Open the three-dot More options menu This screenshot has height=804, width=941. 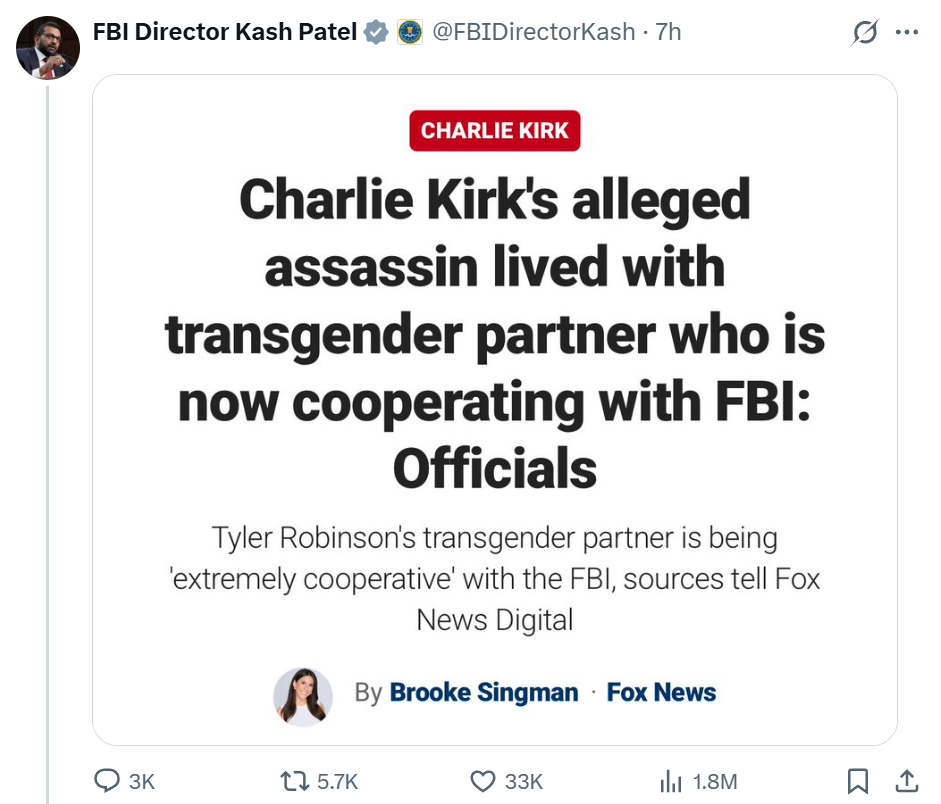tap(906, 32)
